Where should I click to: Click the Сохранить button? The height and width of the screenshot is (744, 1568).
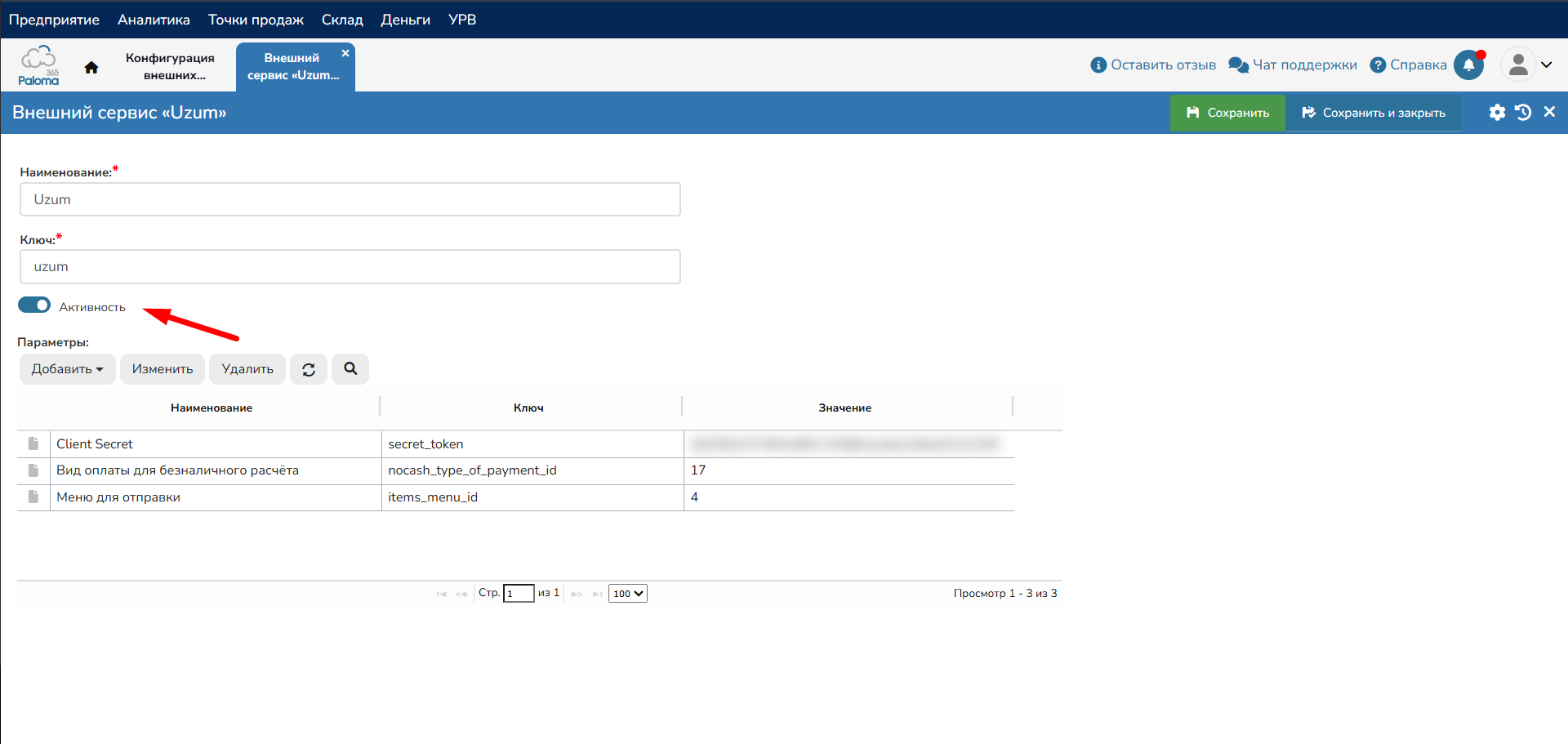(1227, 113)
